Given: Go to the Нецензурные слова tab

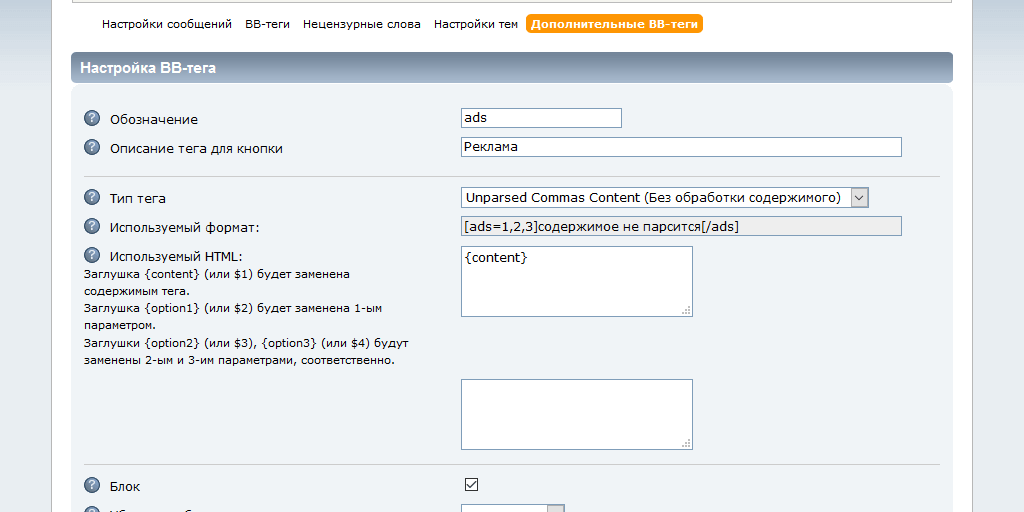Looking at the screenshot, I should coord(361,24).
